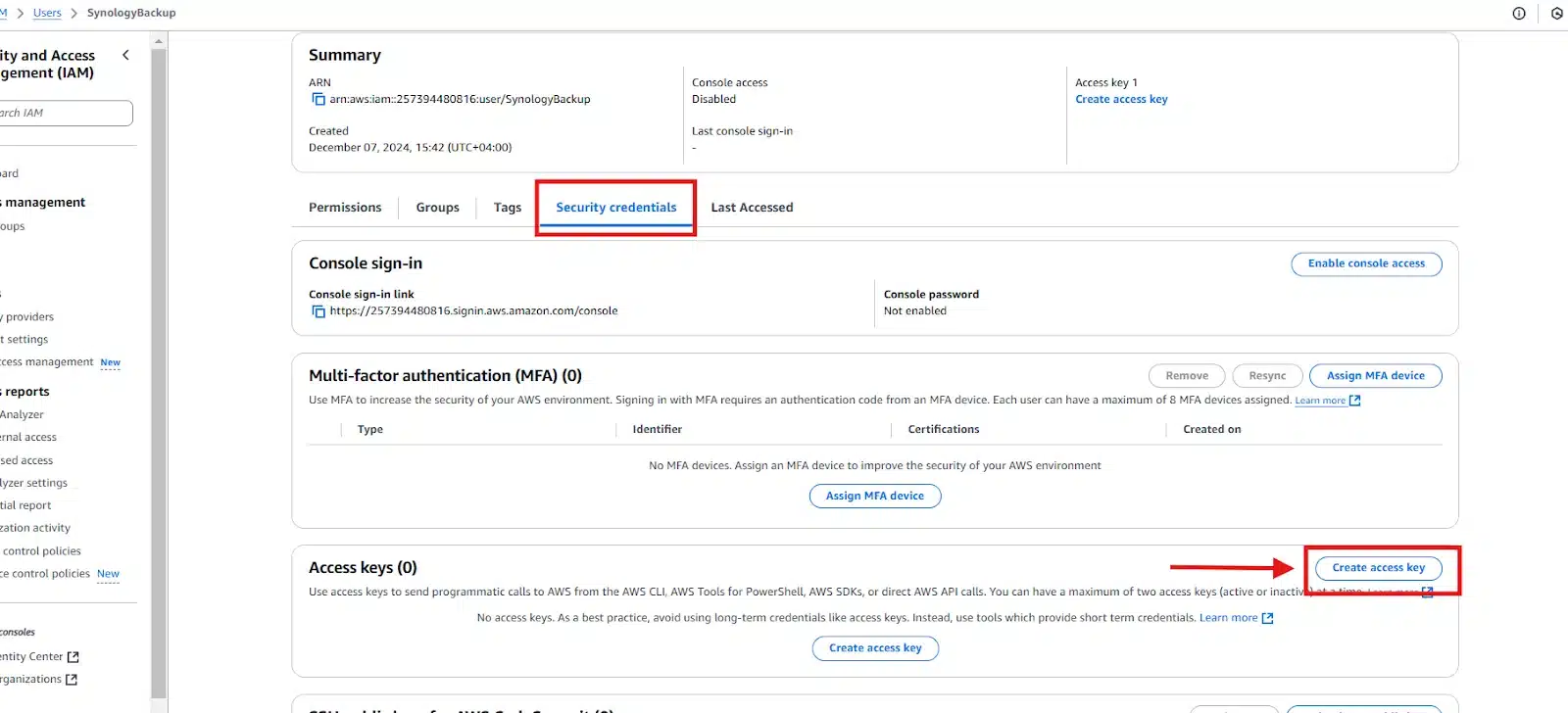The image size is (1568, 713).
Task: Follow Create access key link in Summary
Action: (1121, 99)
